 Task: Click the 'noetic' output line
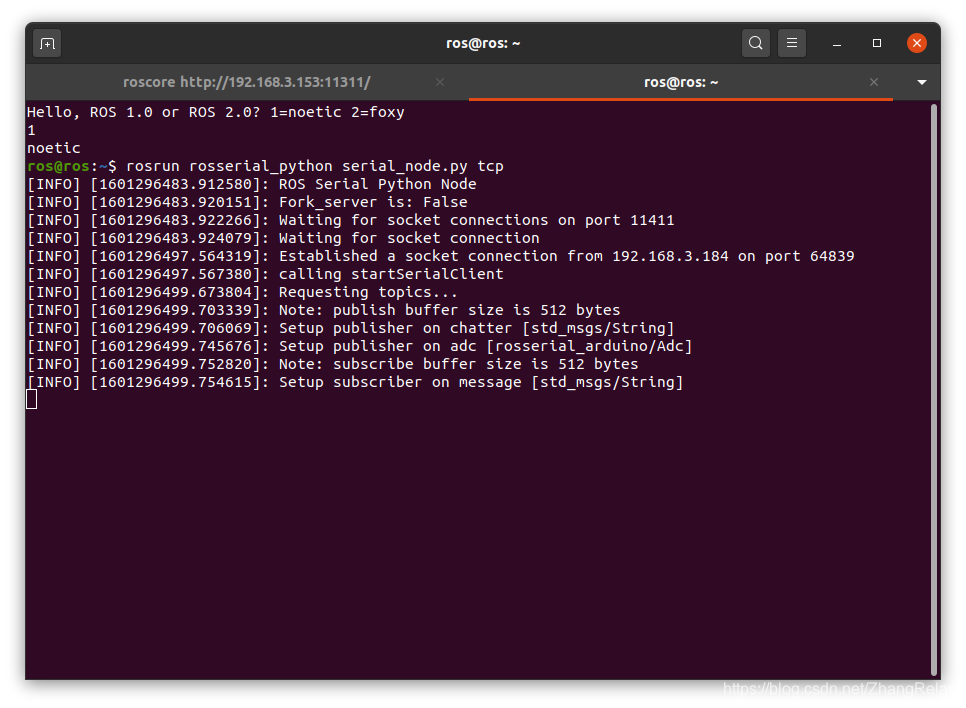[54, 149]
